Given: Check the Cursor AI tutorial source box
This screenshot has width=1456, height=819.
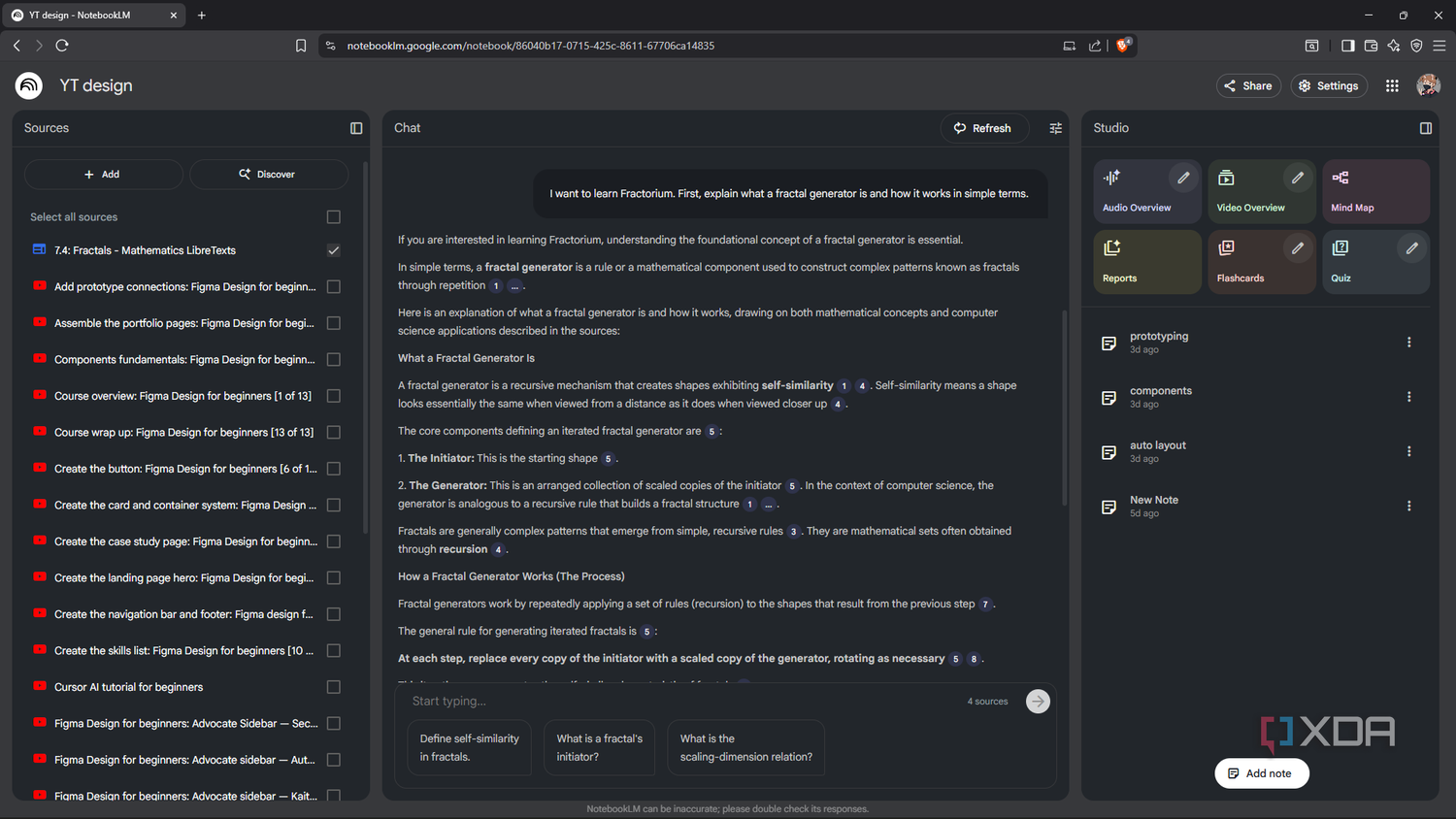Looking at the screenshot, I should pos(334,687).
